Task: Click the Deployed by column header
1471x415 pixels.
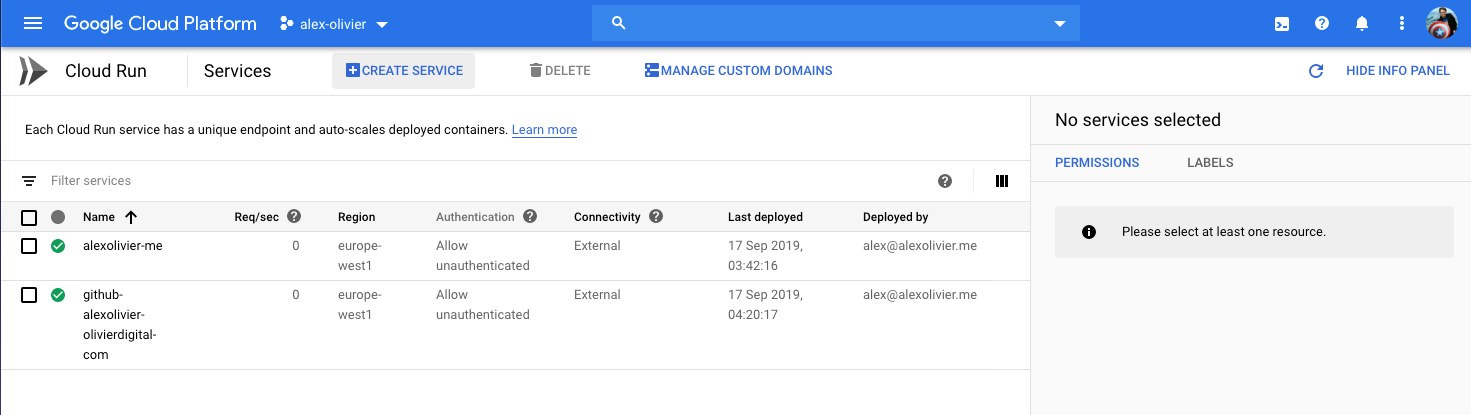Action: click(896, 217)
